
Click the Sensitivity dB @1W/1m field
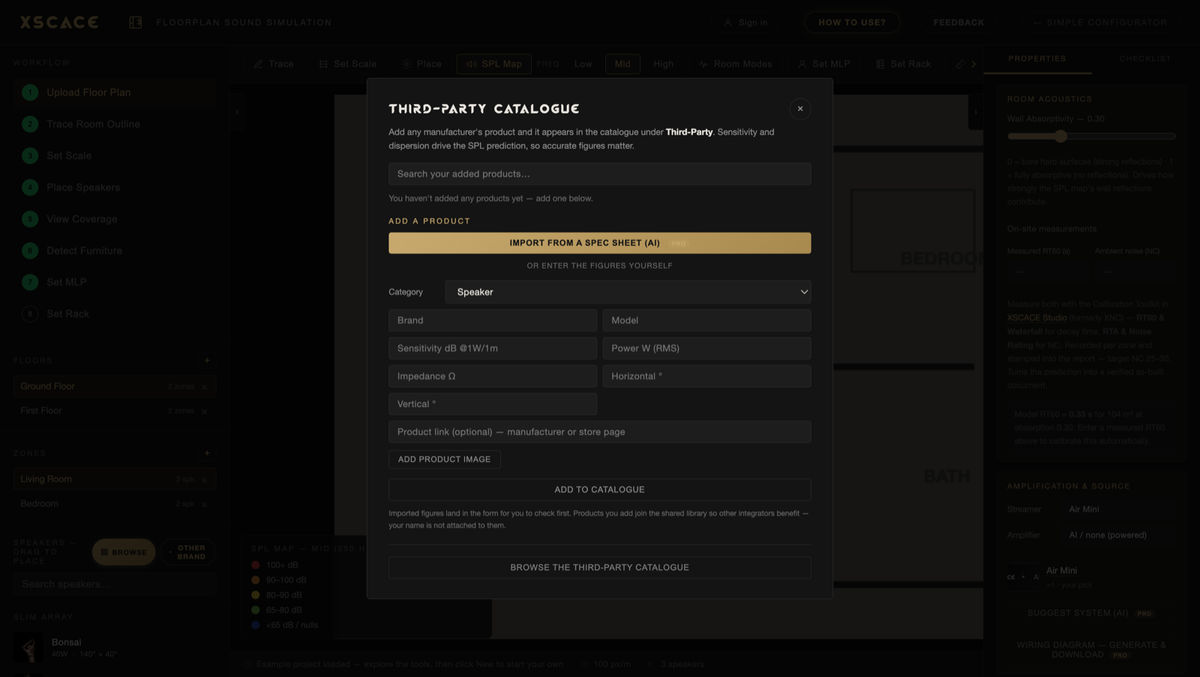pos(493,348)
